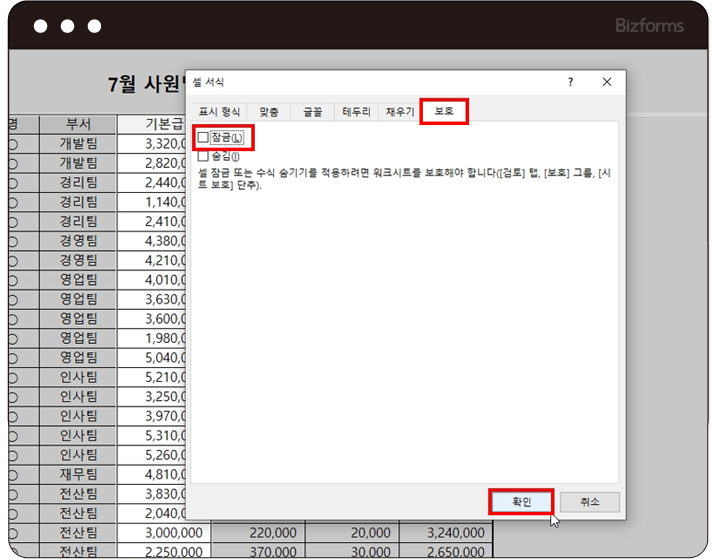Open the 채우기 tab

[x=400, y=112]
